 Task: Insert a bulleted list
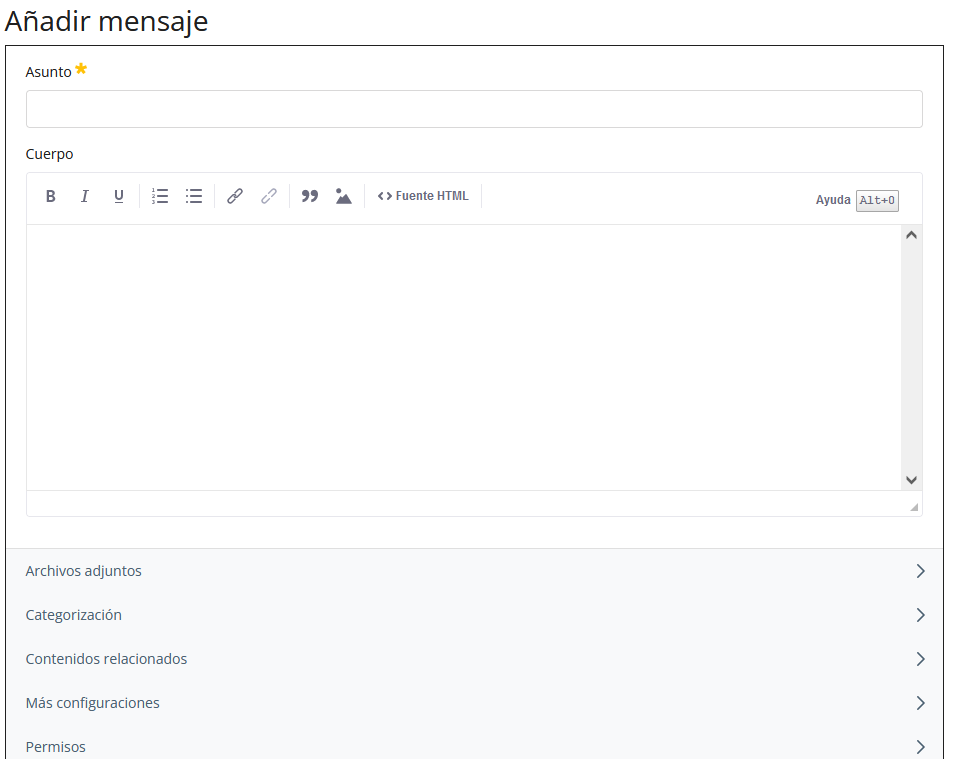tap(194, 196)
